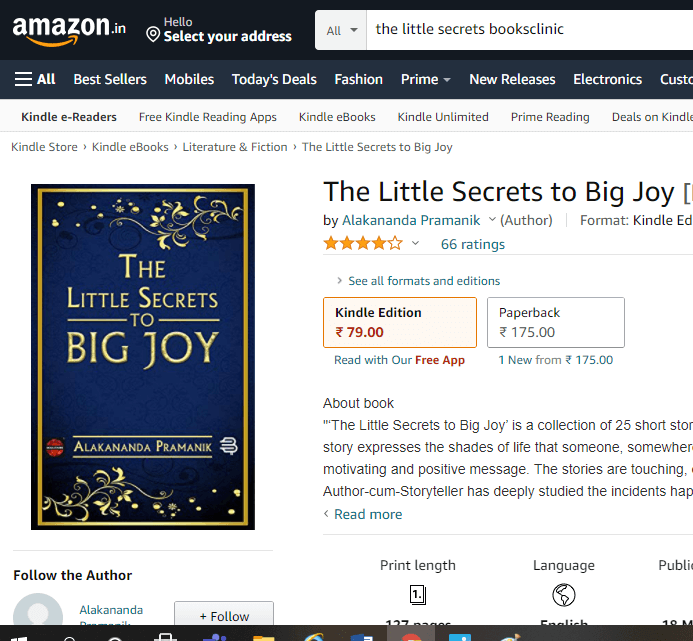The image size is (693, 641).
Task: Expand the author contributor dropdown arrow
Action: coord(492,220)
